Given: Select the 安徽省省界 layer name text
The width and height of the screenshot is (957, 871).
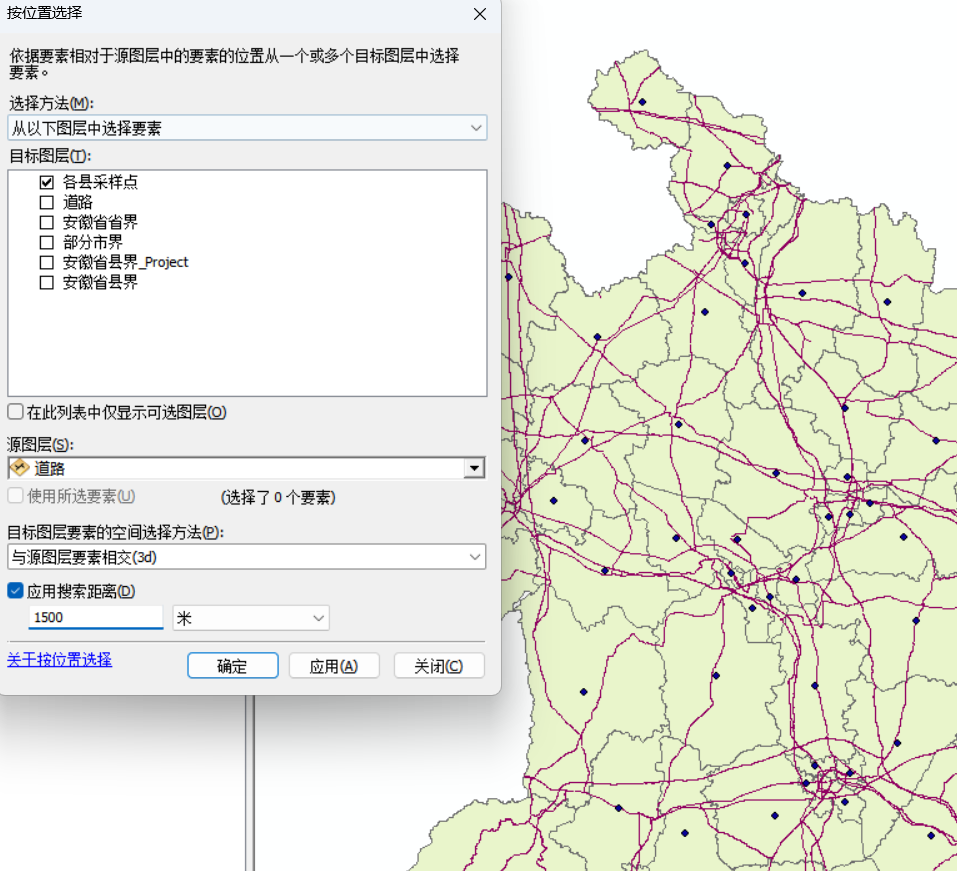Looking at the screenshot, I should point(100,222).
